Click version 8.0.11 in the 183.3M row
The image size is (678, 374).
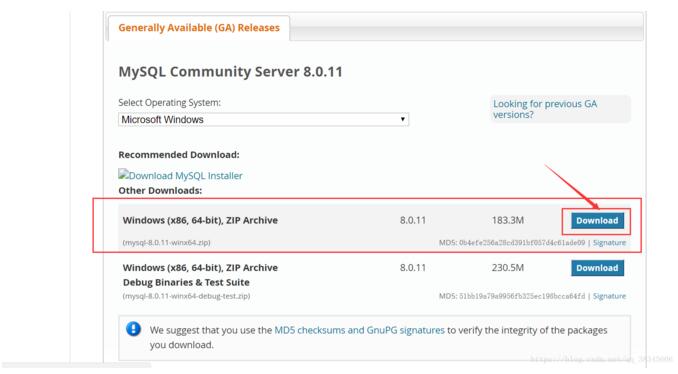tap(413, 221)
